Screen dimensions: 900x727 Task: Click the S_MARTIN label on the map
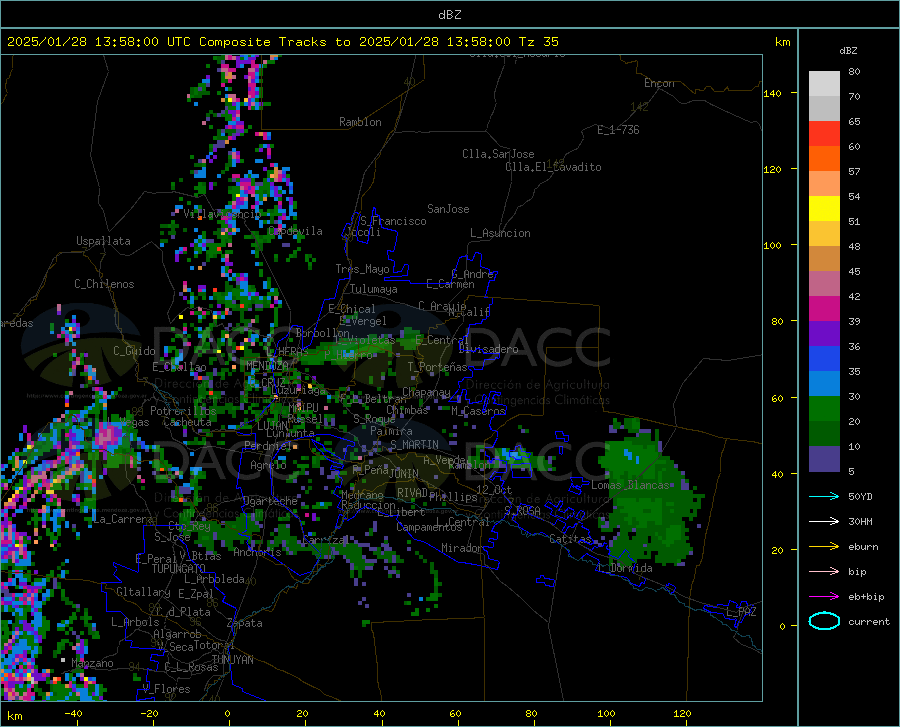point(414,445)
